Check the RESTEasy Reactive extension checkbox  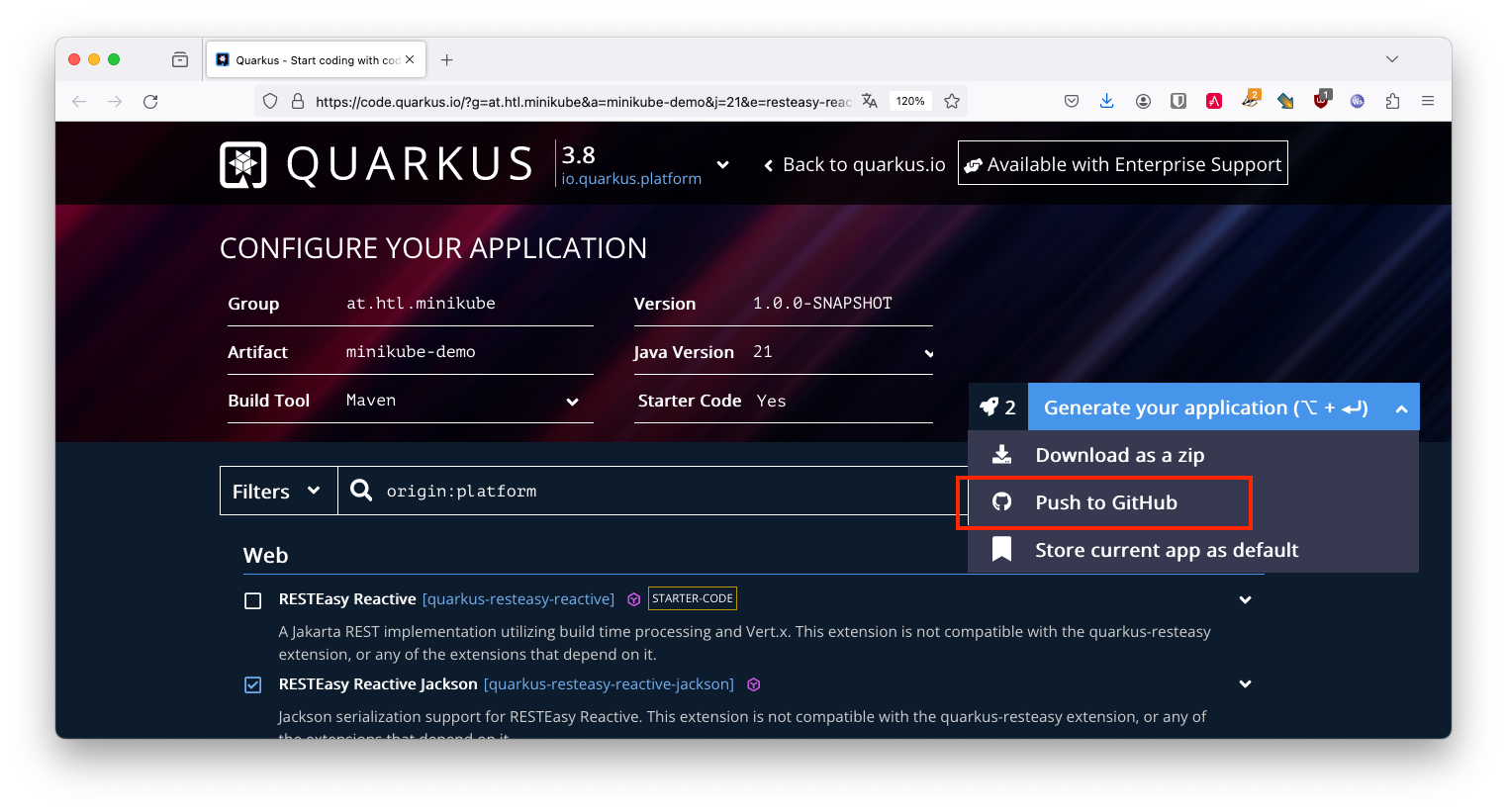click(x=253, y=600)
